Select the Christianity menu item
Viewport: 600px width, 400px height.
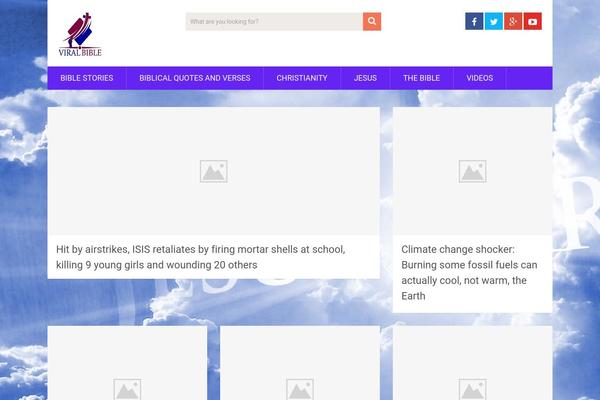(x=302, y=78)
